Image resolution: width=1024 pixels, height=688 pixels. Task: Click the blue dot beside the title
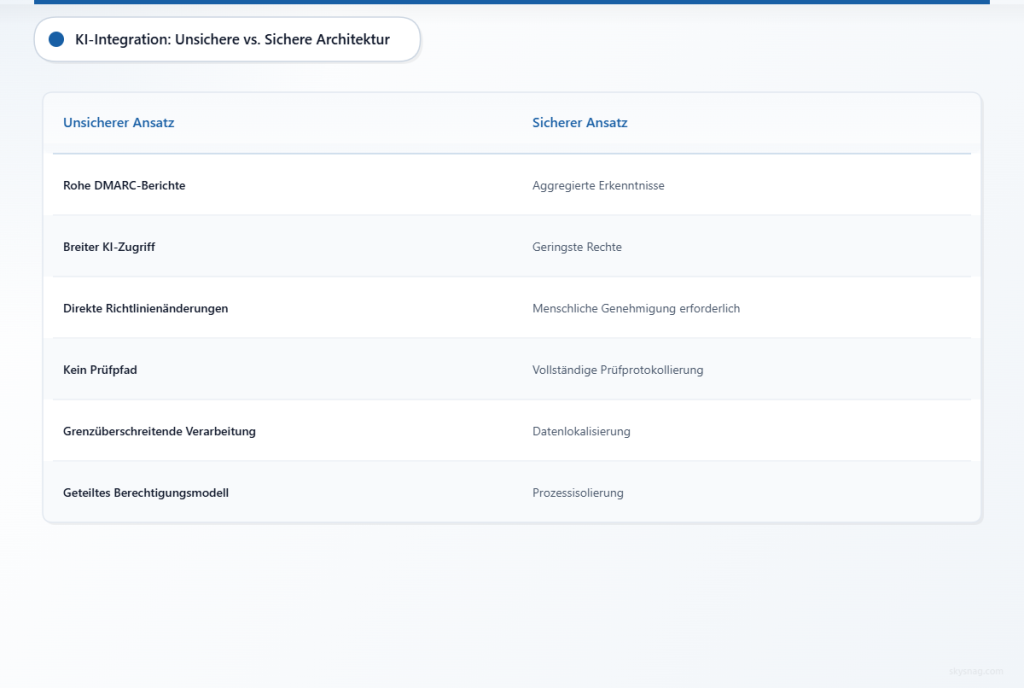point(57,39)
